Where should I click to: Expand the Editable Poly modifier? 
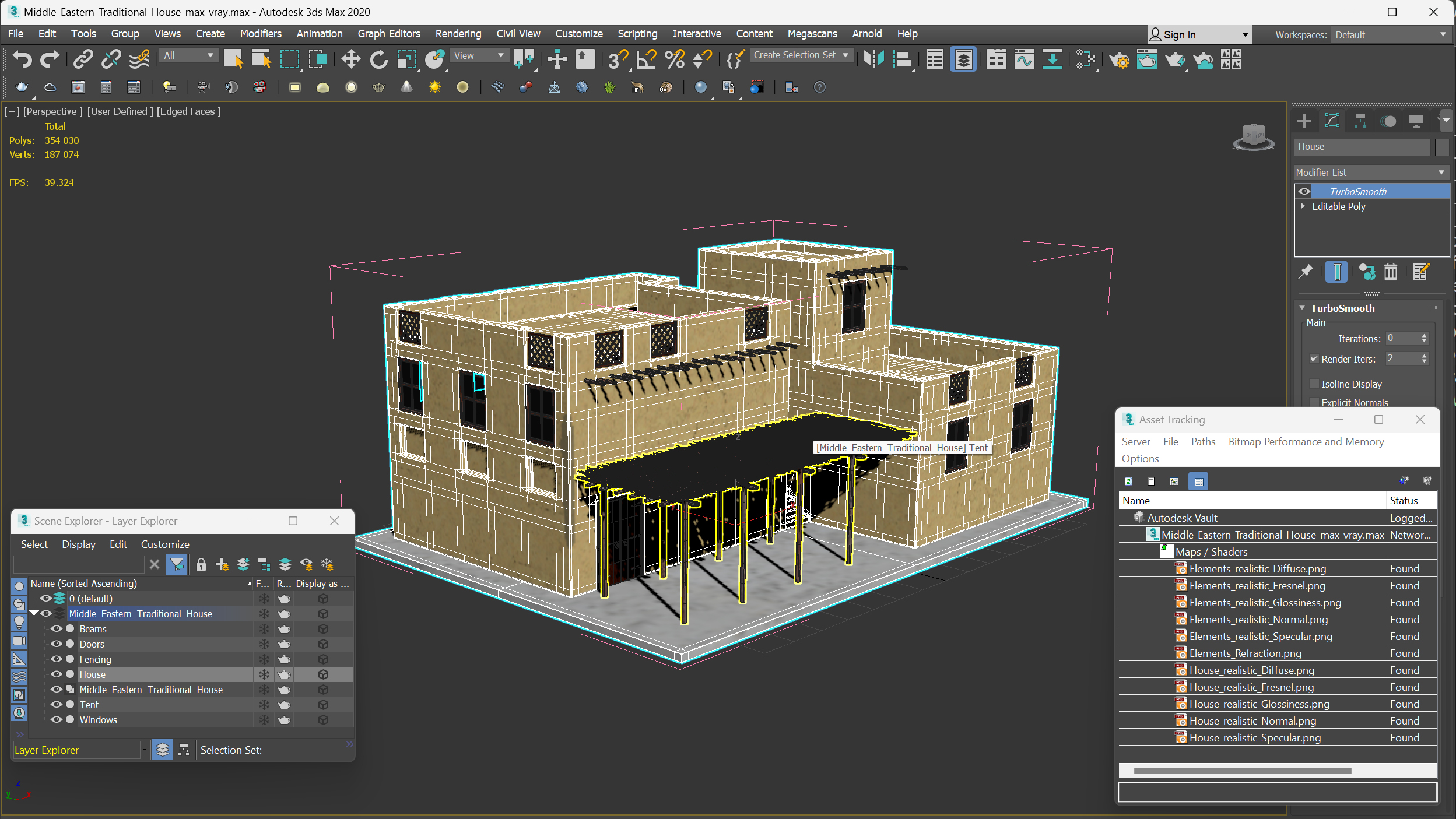(1303, 206)
